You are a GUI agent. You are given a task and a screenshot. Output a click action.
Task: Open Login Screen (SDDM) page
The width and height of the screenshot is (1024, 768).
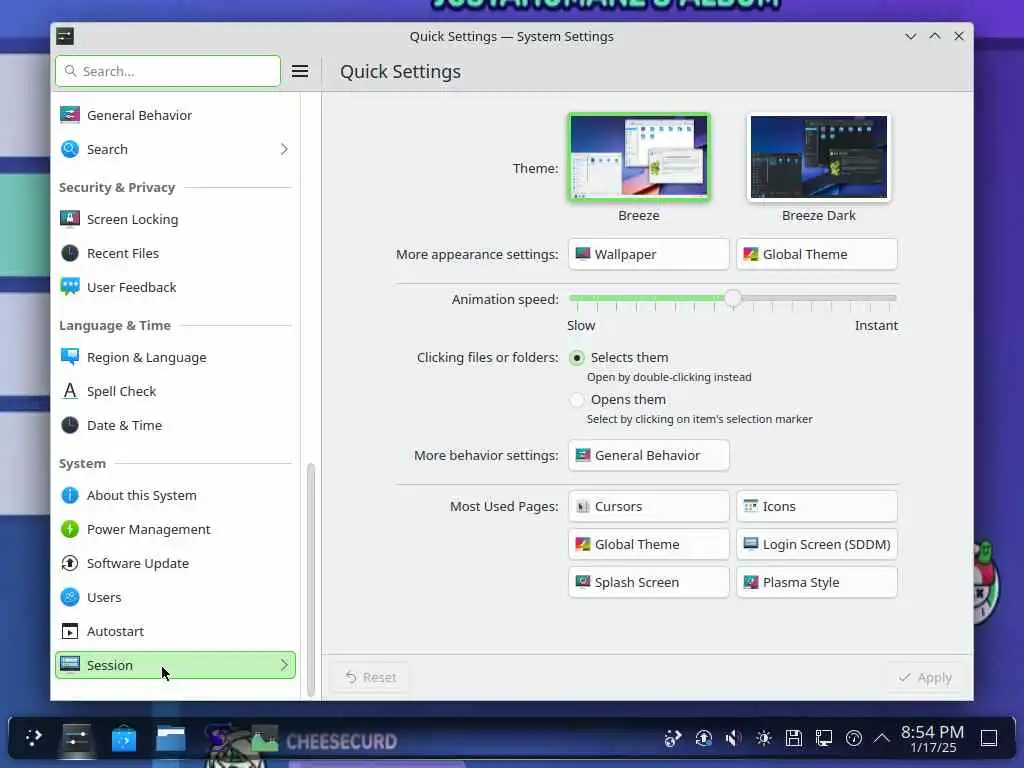point(817,544)
